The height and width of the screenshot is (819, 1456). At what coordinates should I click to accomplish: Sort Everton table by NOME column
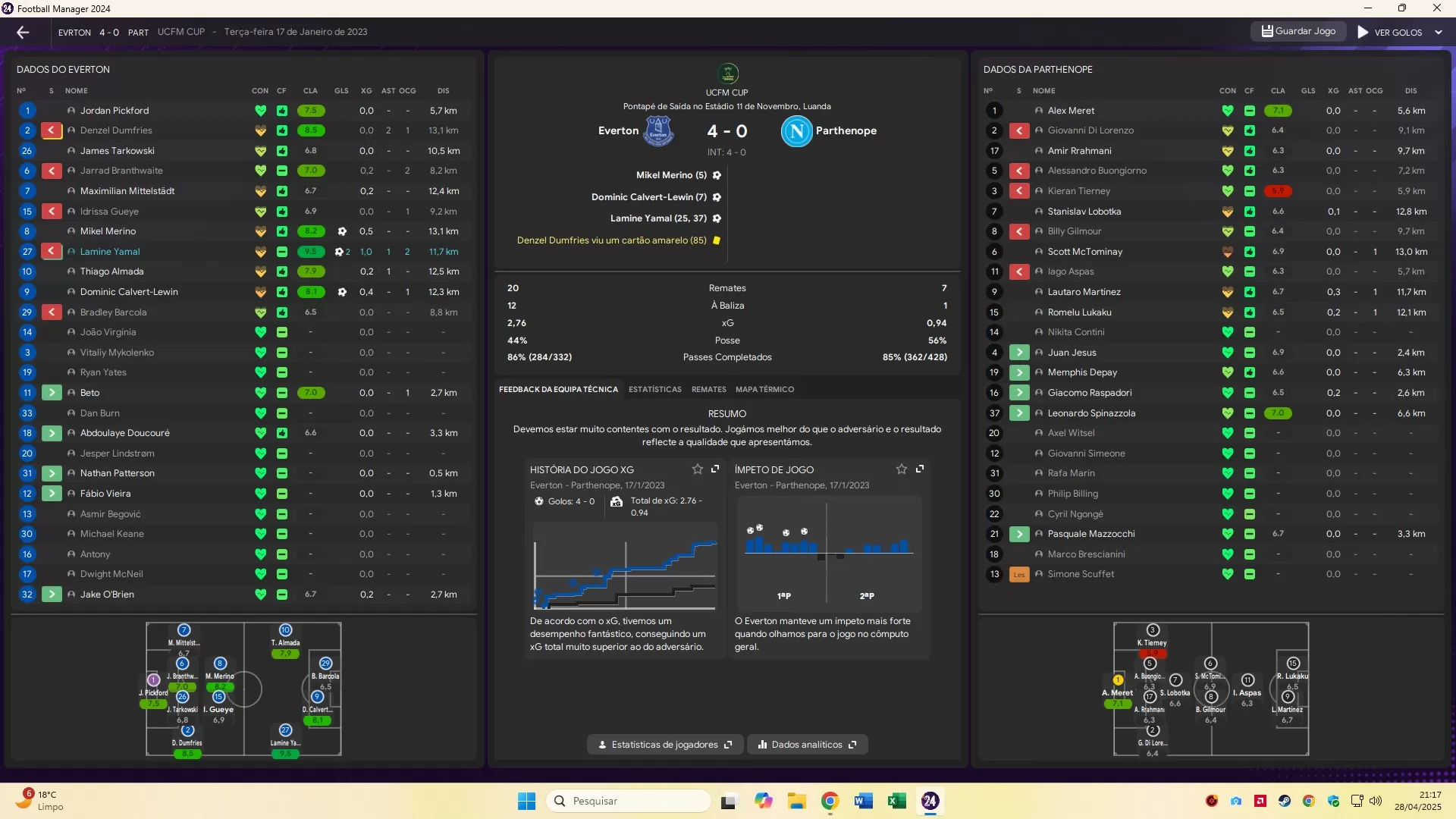point(76,90)
